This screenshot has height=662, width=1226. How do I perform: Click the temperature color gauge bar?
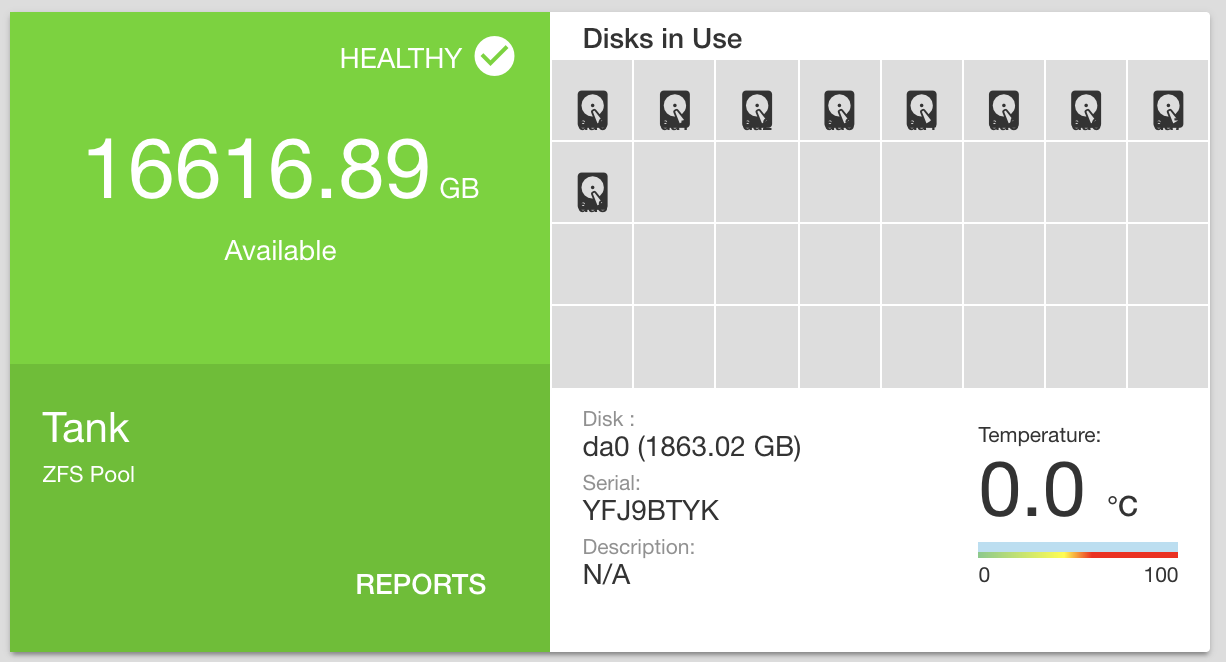pyautogui.click(x=1078, y=550)
